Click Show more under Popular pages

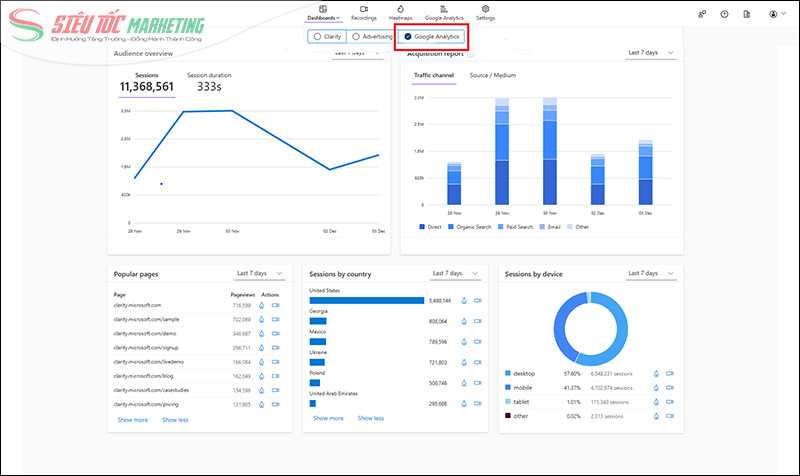pos(133,420)
